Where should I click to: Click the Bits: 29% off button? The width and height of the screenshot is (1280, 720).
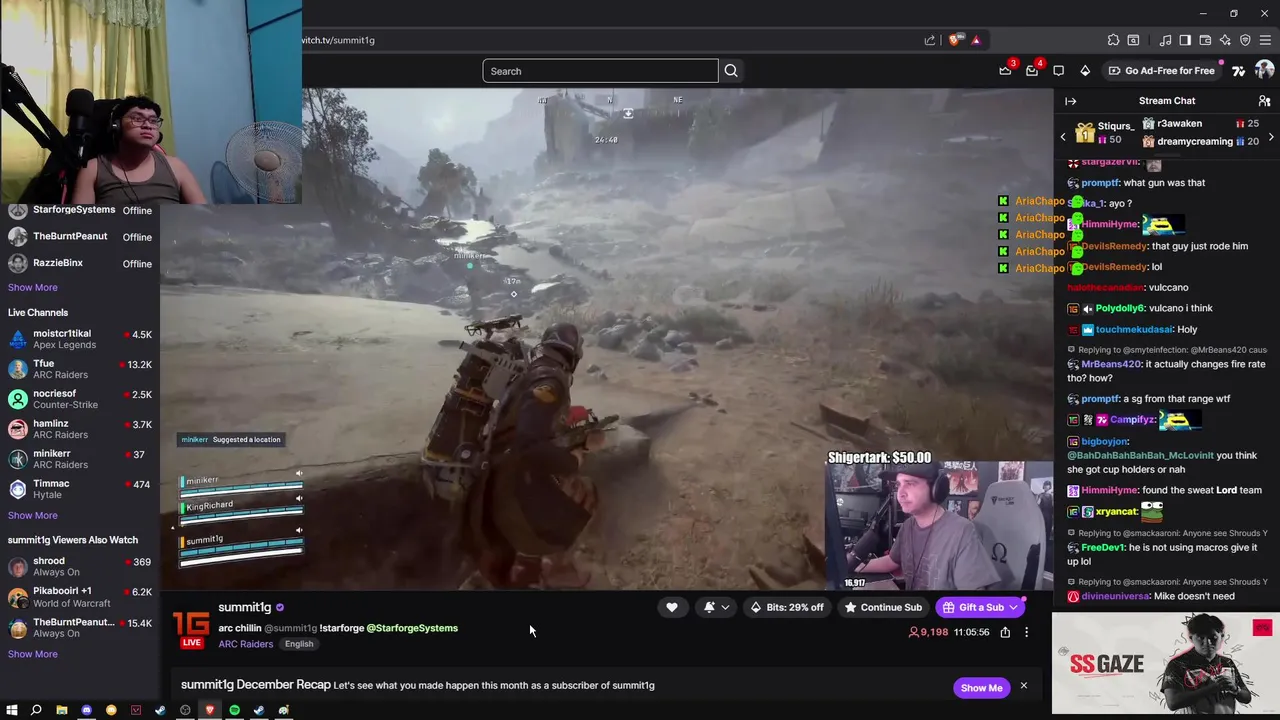click(787, 607)
